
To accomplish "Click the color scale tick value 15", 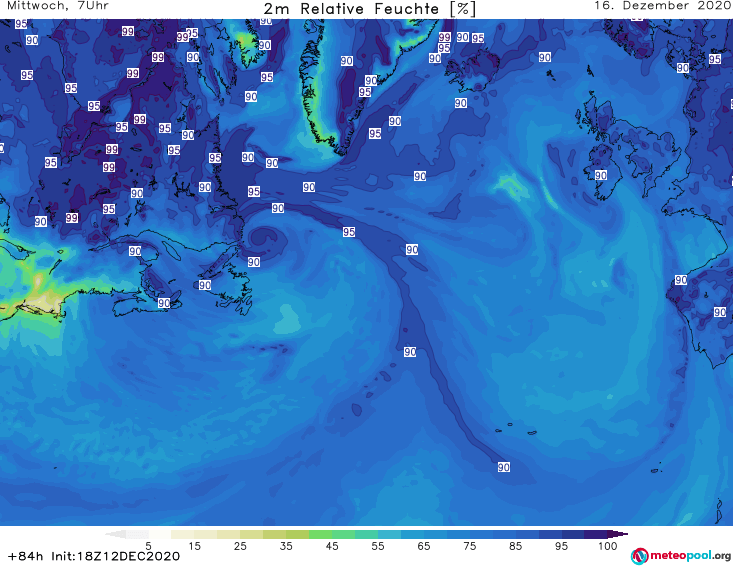I will (194, 545).
